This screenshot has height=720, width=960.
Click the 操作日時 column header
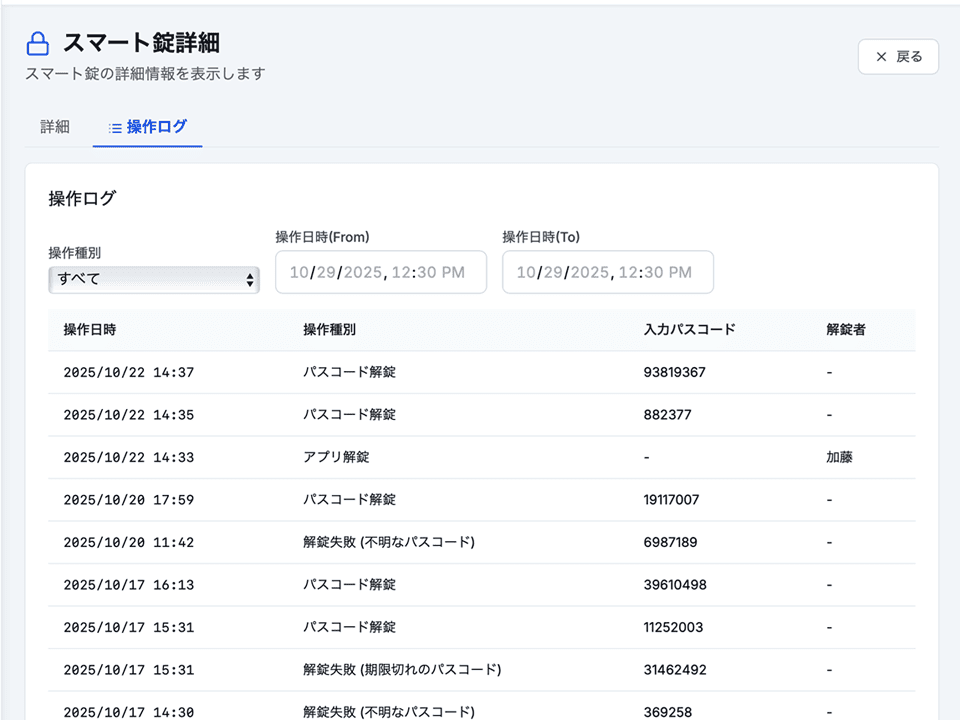click(x=90, y=330)
